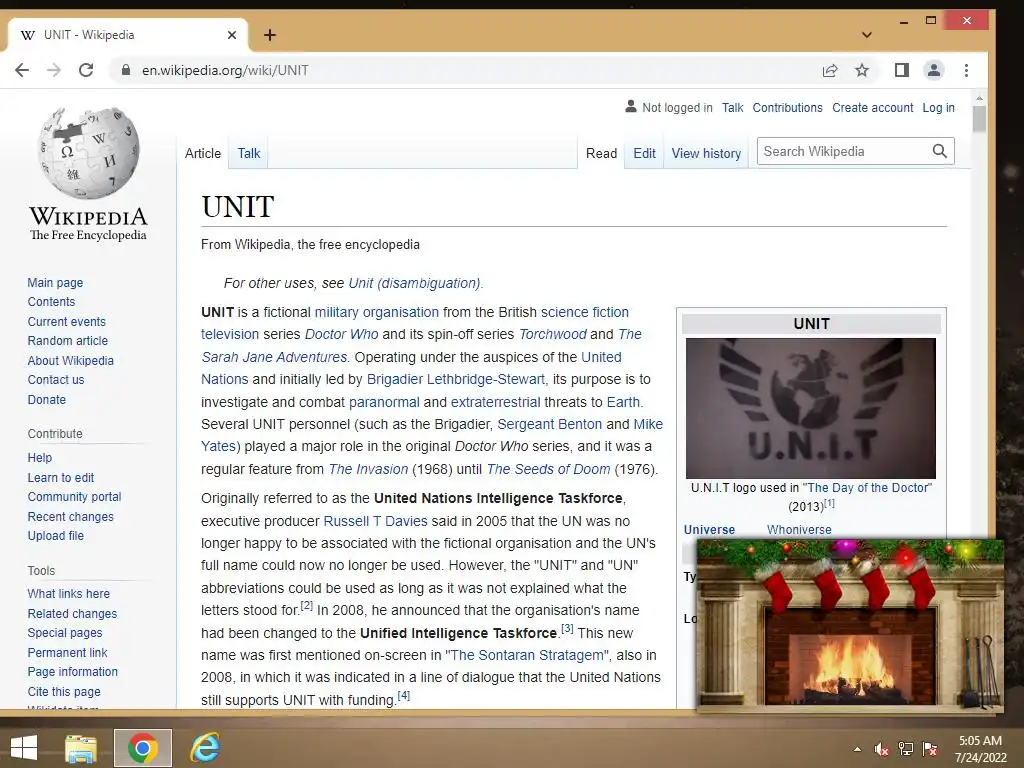Viewport: 1024px width, 768px height.
Task: Open Cite this page link
Action: click(64, 692)
